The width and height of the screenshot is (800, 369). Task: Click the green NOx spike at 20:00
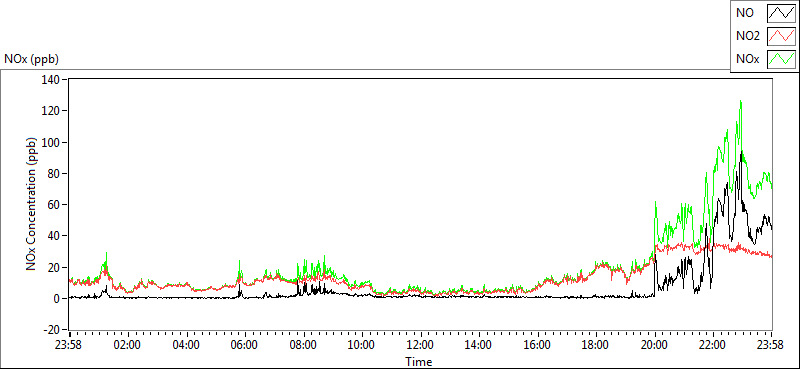[x=655, y=203]
